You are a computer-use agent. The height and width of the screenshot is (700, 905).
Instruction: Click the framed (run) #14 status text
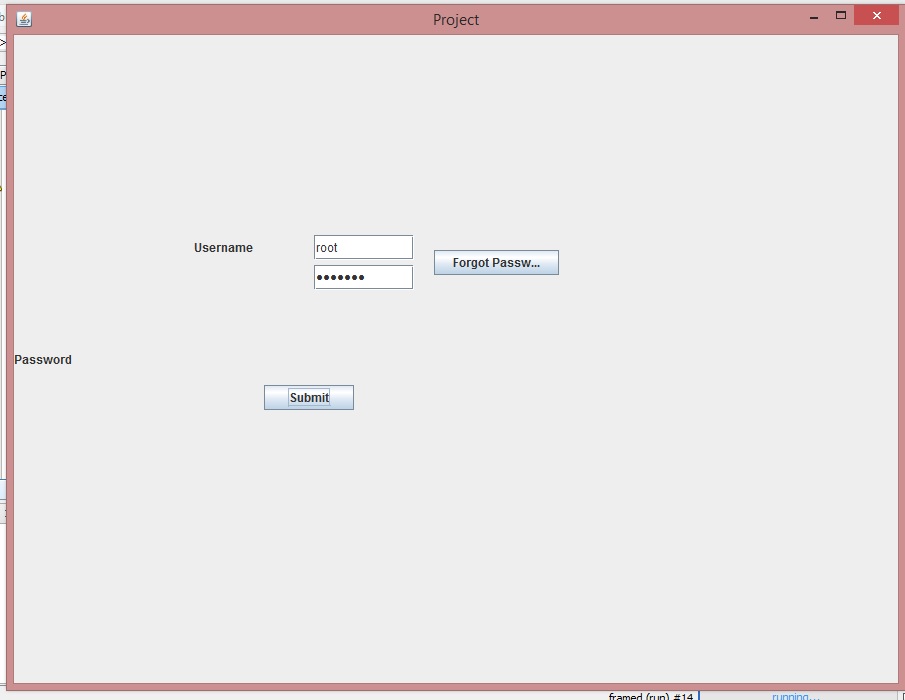pyautogui.click(x=650, y=696)
